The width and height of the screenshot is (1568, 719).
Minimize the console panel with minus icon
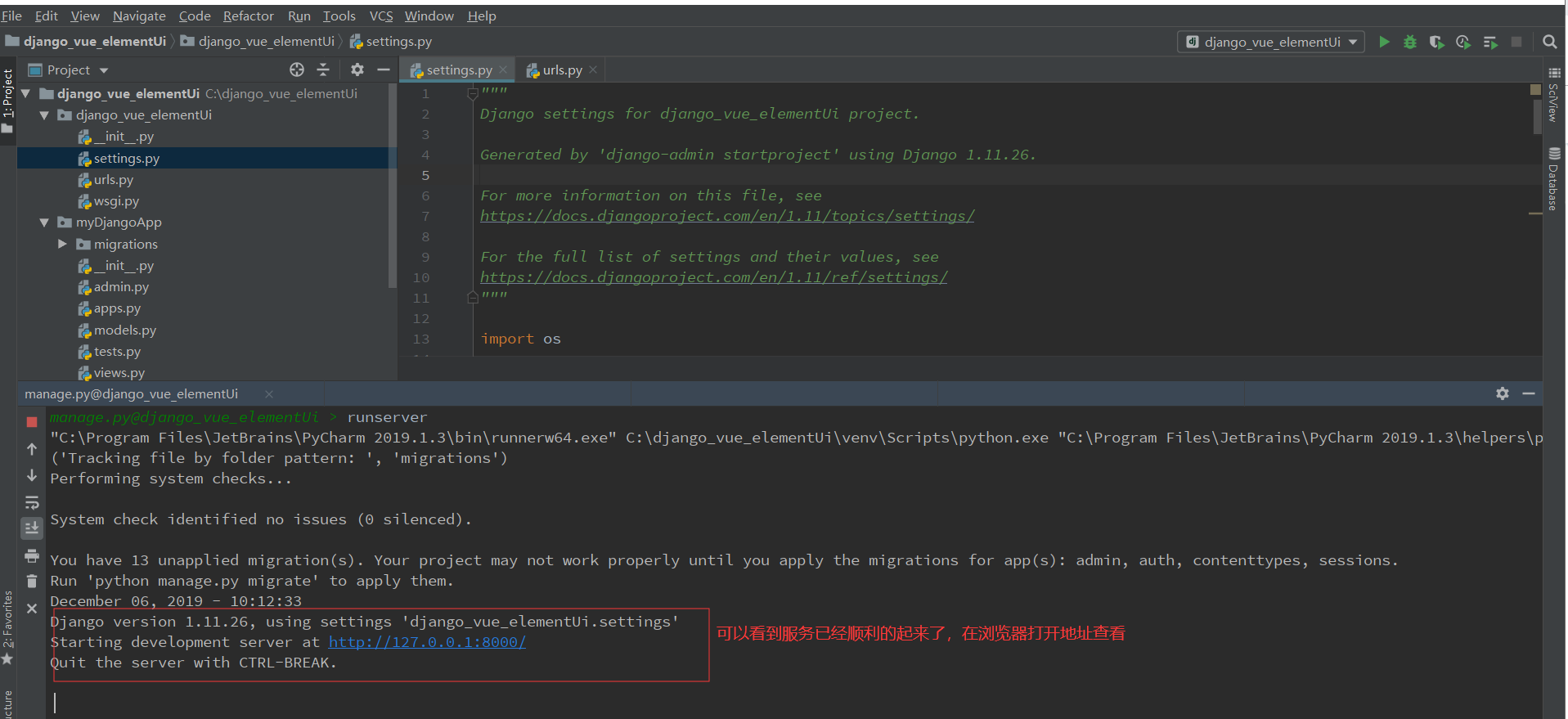(x=1528, y=393)
